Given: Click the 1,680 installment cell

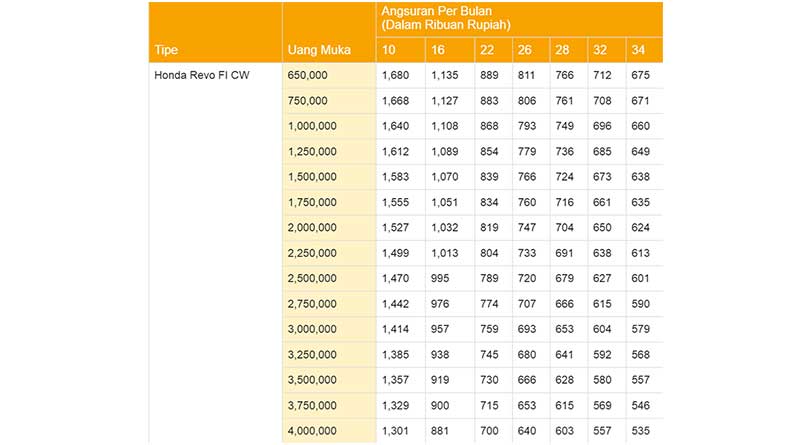Looking at the screenshot, I should [394, 75].
